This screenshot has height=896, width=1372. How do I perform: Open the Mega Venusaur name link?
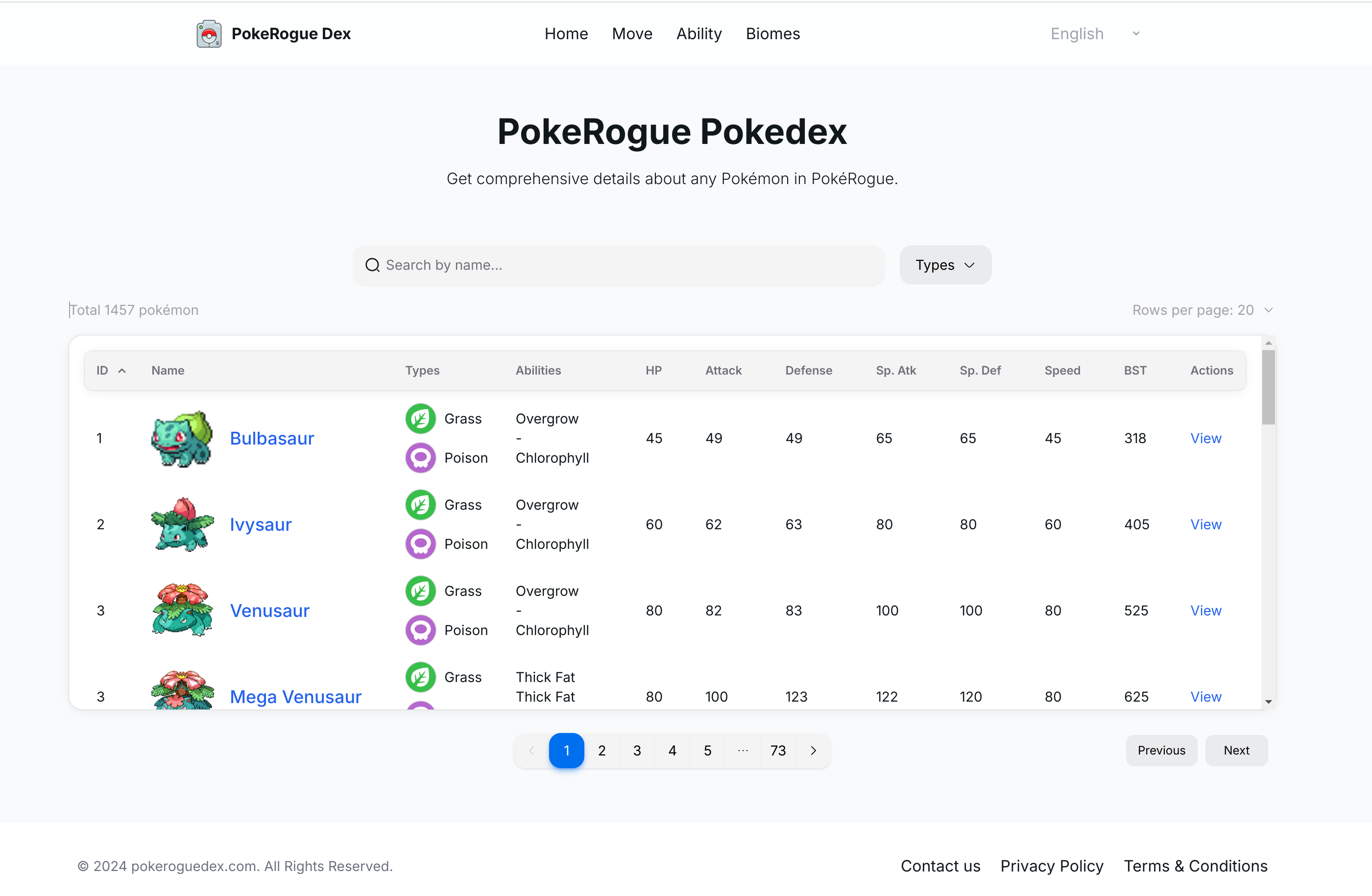(295, 697)
